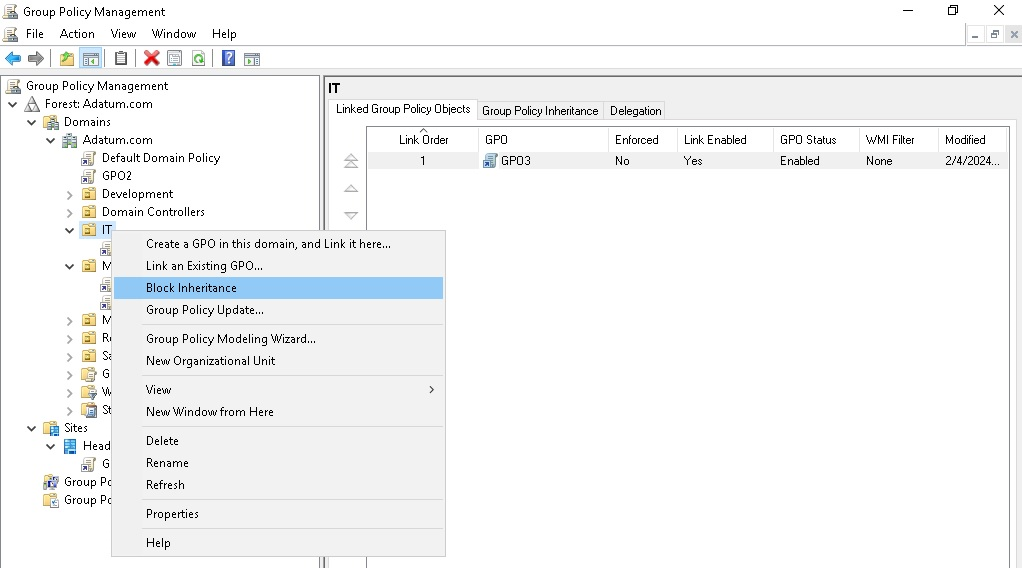Launch Group Policy Modeling Wizard...

pyautogui.click(x=278, y=338)
